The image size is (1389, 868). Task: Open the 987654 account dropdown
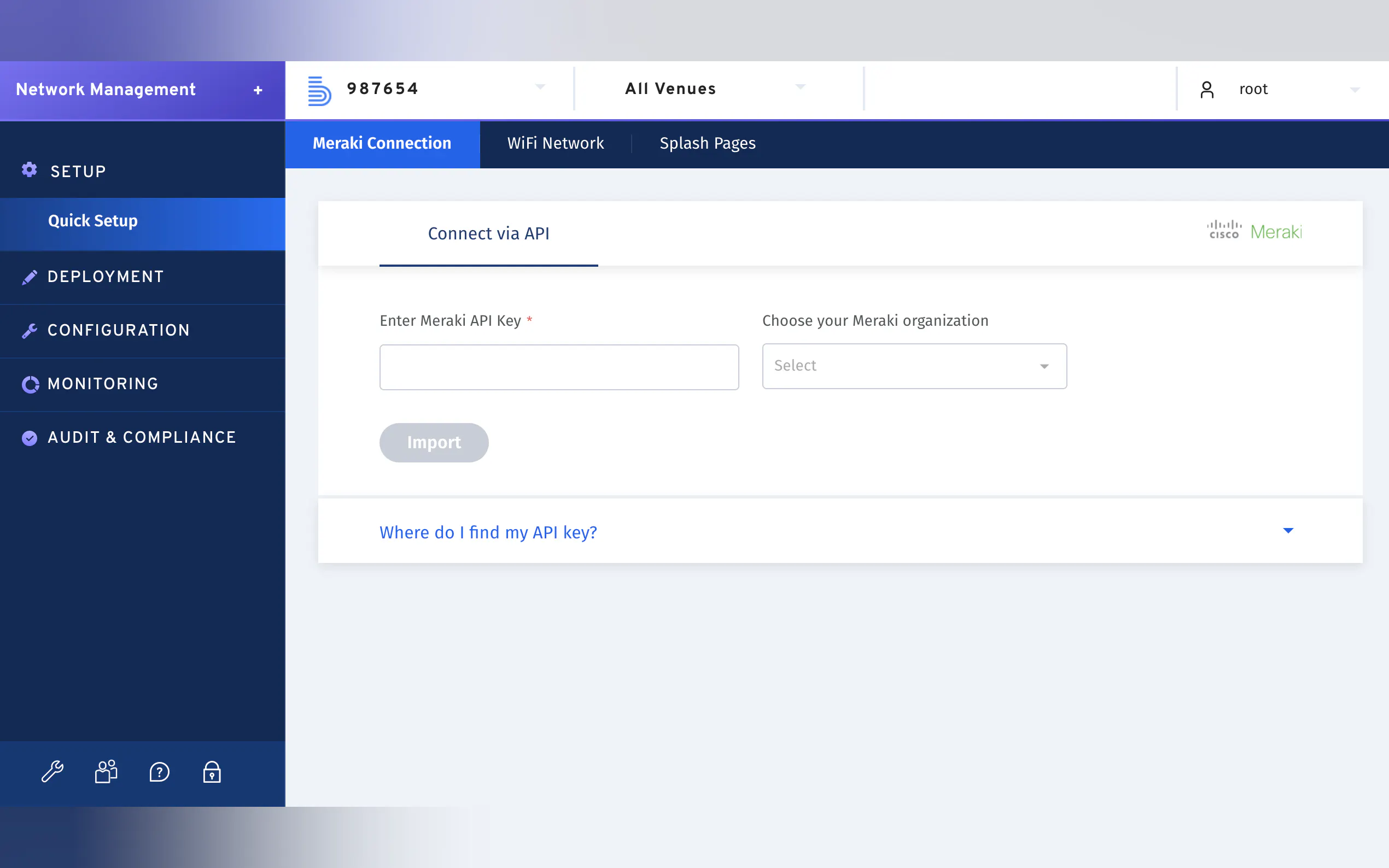coord(540,87)
